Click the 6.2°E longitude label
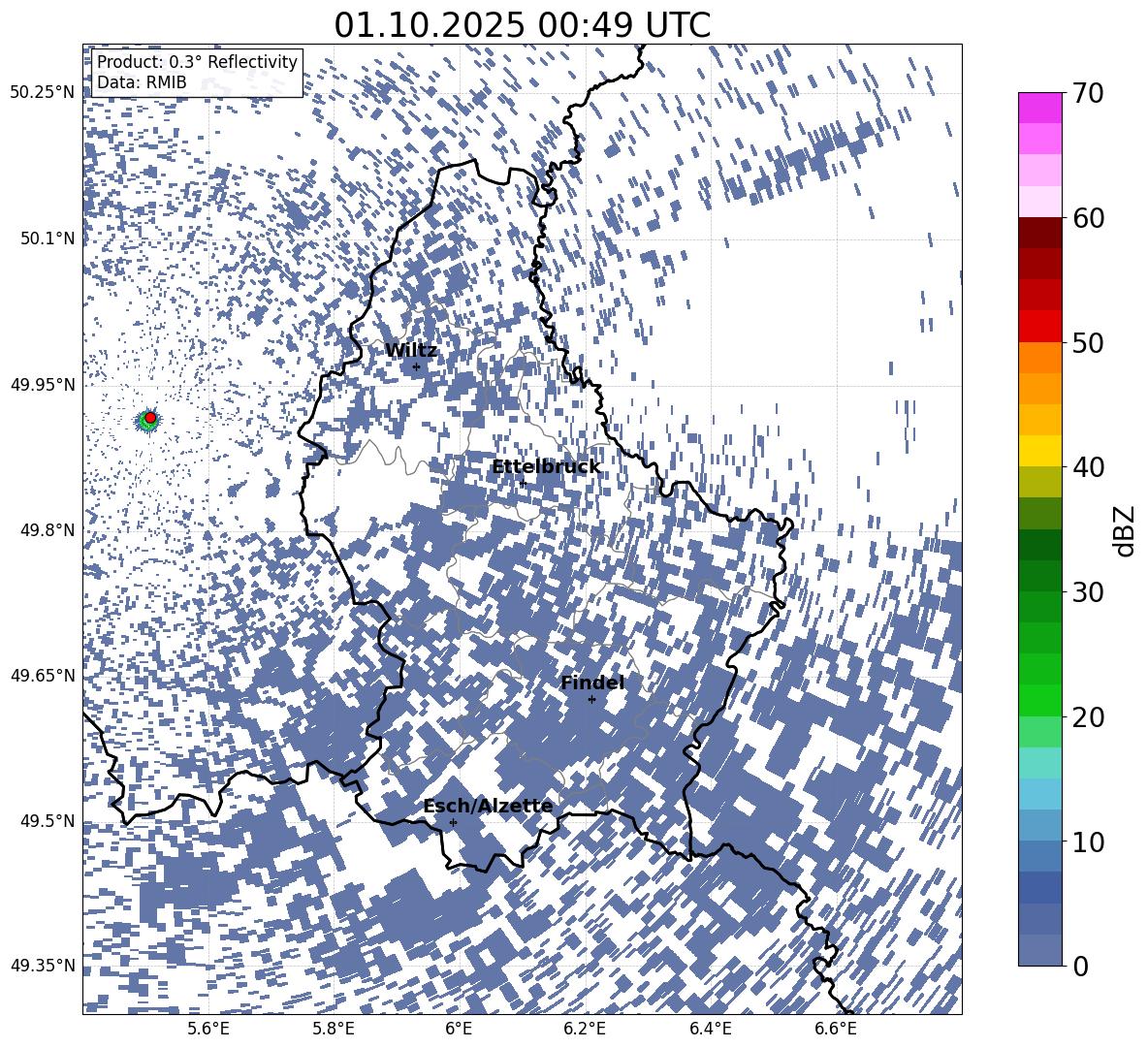The height and width of the screenshot is (1048, 1148). [x=585, y=1029]
